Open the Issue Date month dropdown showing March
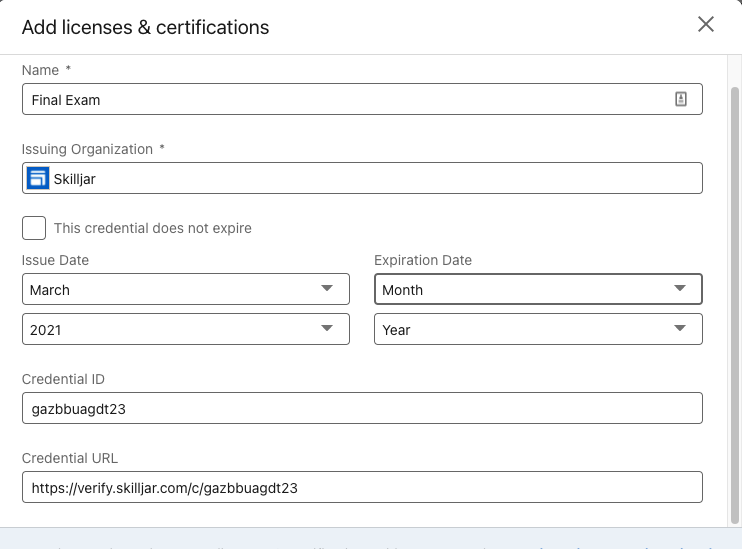This screenshot has height=549, width=742. pyautogui.click(x=185, y=289)
